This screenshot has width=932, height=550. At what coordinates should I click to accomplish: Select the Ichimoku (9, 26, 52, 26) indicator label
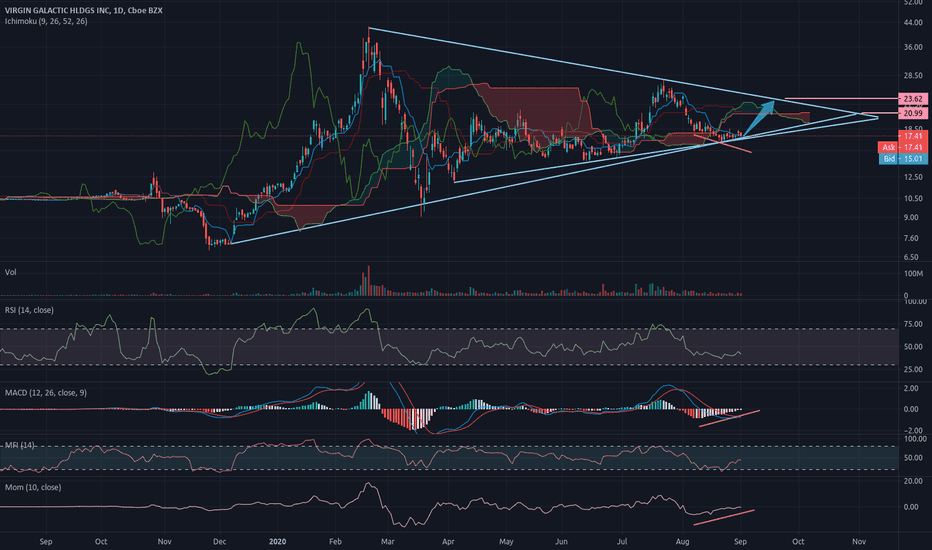click(x=46, y=21)
